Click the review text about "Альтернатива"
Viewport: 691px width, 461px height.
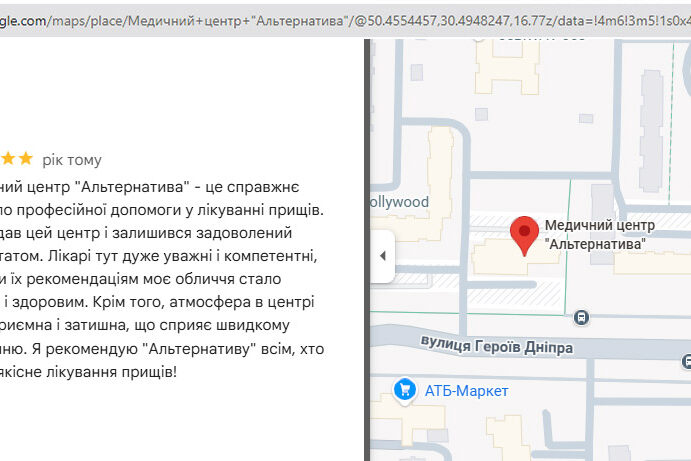pyautogui.click(x=160, y=279)
